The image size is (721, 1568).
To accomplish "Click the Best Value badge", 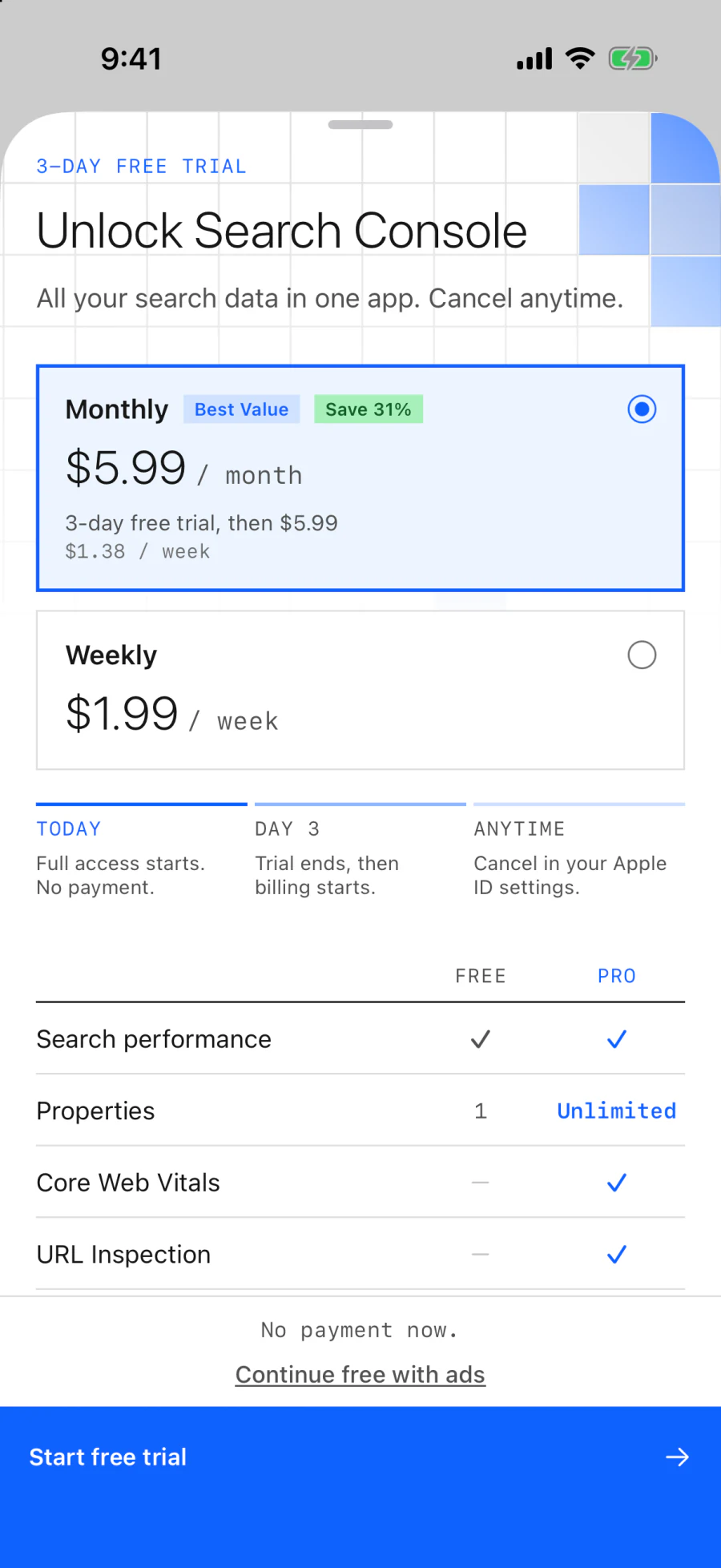I will [241, 409].
